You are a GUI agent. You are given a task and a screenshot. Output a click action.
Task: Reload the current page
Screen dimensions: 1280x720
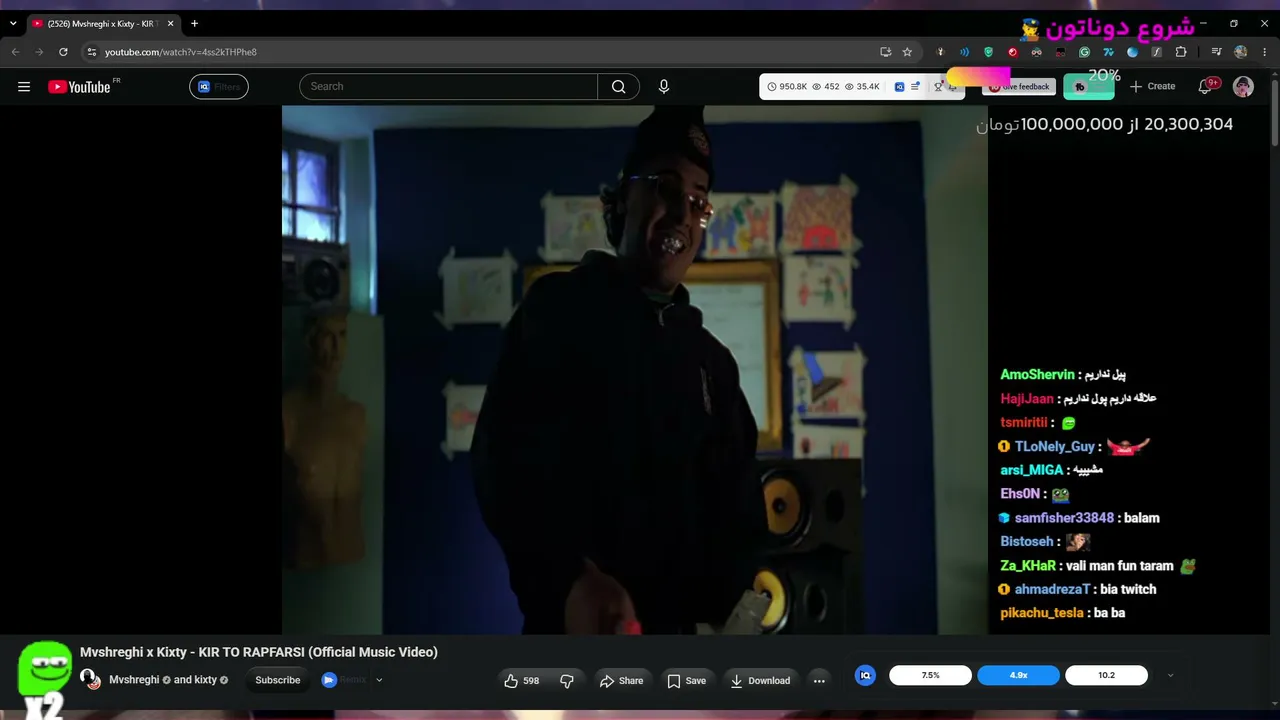click(63, 52)
